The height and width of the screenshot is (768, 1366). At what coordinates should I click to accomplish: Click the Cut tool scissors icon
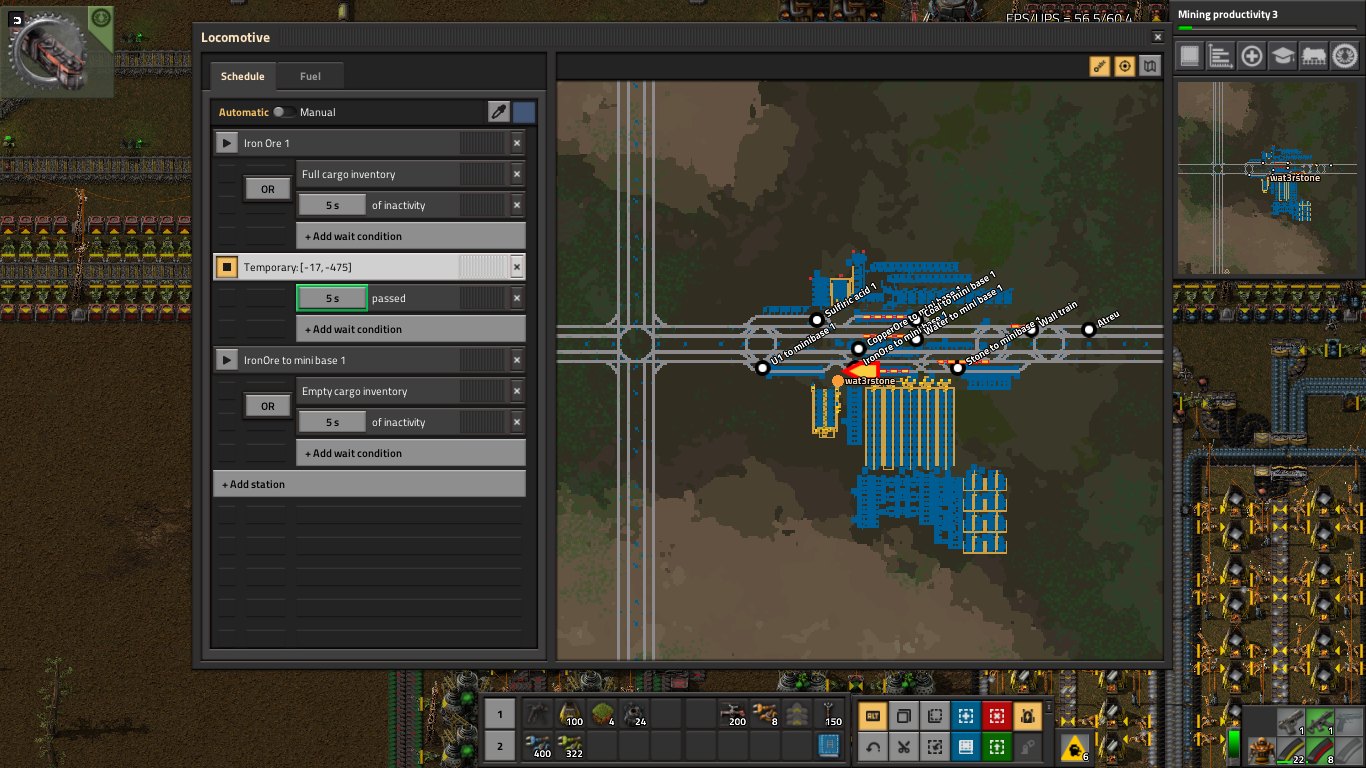coord(903,746)
